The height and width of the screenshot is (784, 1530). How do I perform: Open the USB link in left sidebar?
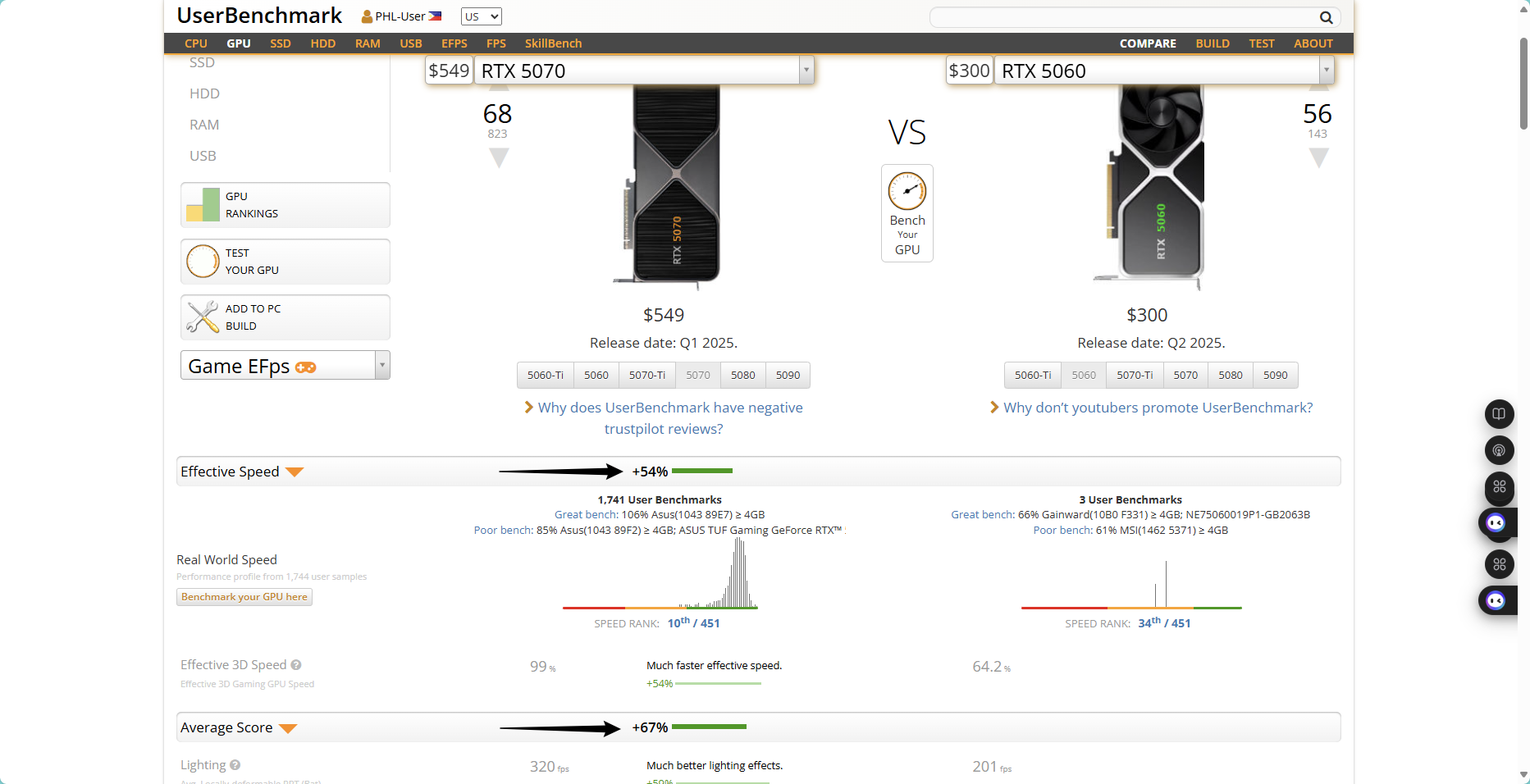[203, 156]
